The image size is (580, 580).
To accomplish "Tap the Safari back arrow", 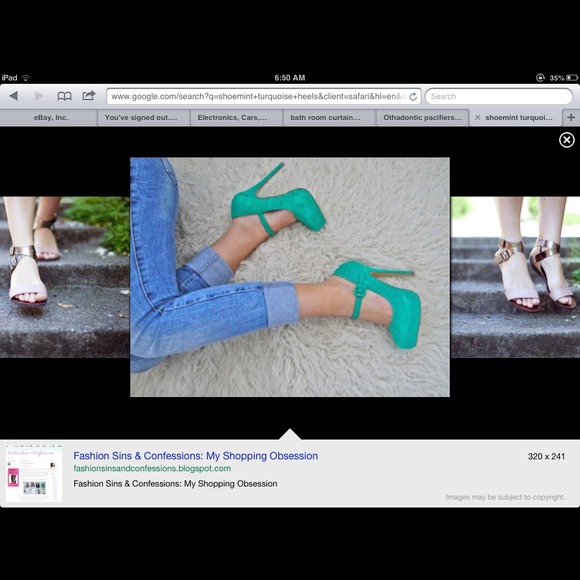I will [x=14, y=96].
